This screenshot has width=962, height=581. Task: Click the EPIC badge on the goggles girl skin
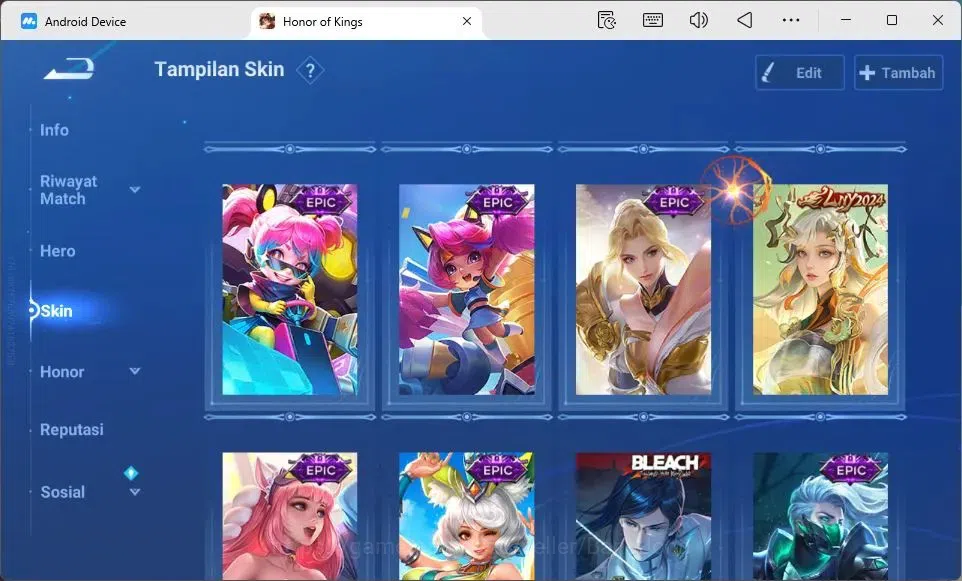point(320,201)
